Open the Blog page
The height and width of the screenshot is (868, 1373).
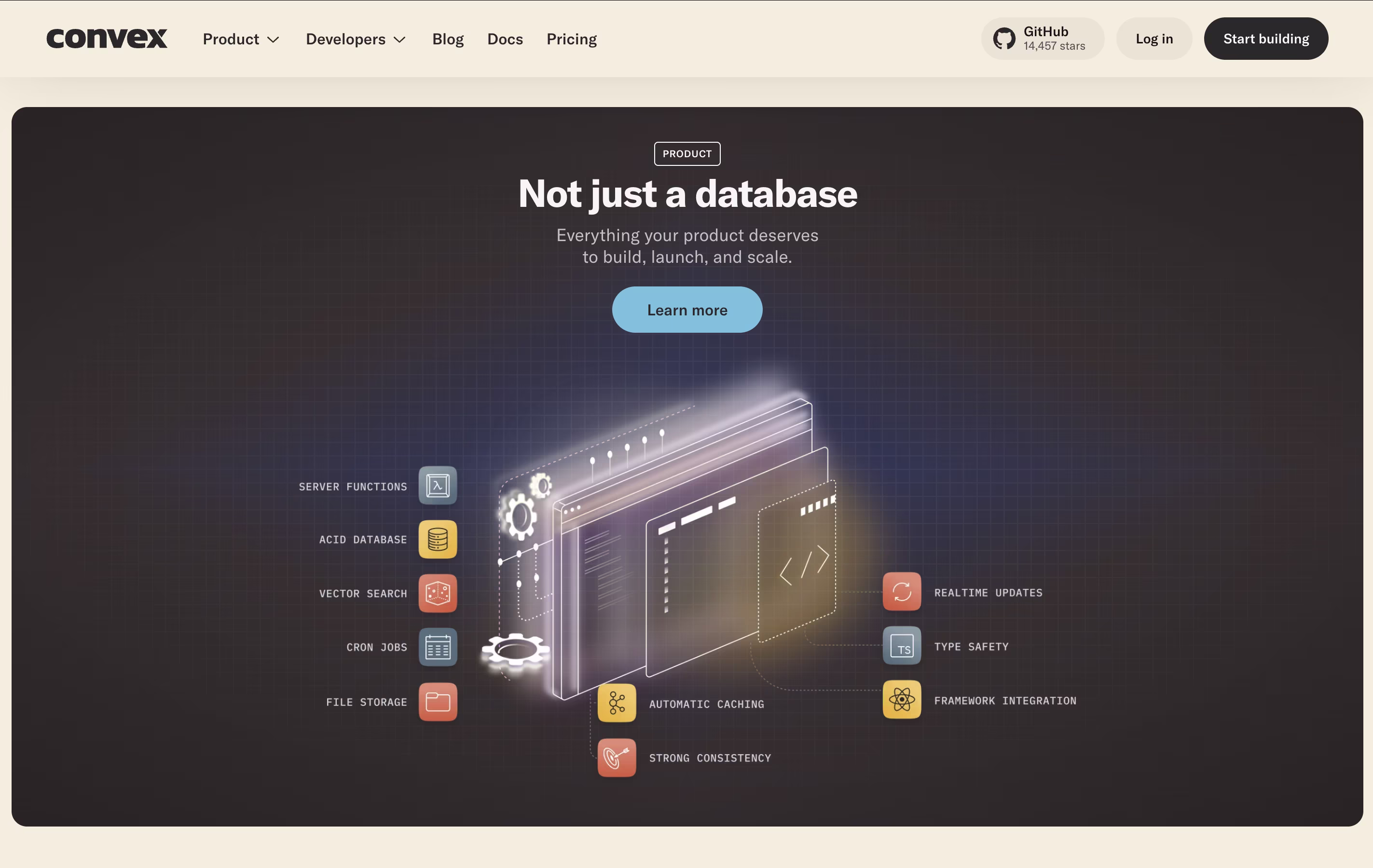click(448, 39)
